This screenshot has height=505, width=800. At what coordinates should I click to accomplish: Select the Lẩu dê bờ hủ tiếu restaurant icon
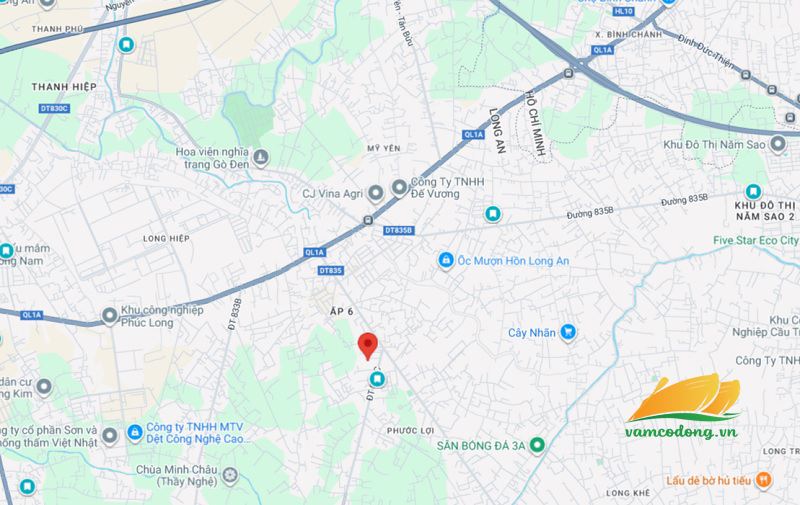click(763, 479)
